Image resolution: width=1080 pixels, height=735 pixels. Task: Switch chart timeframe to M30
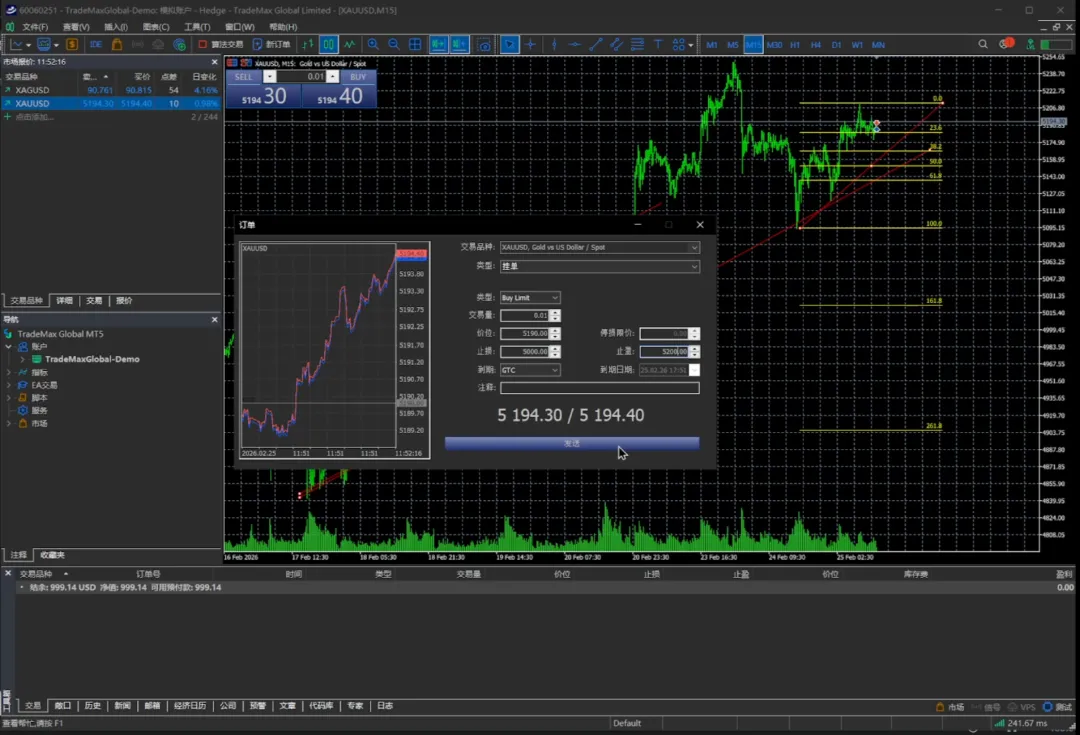coord(774,45)
